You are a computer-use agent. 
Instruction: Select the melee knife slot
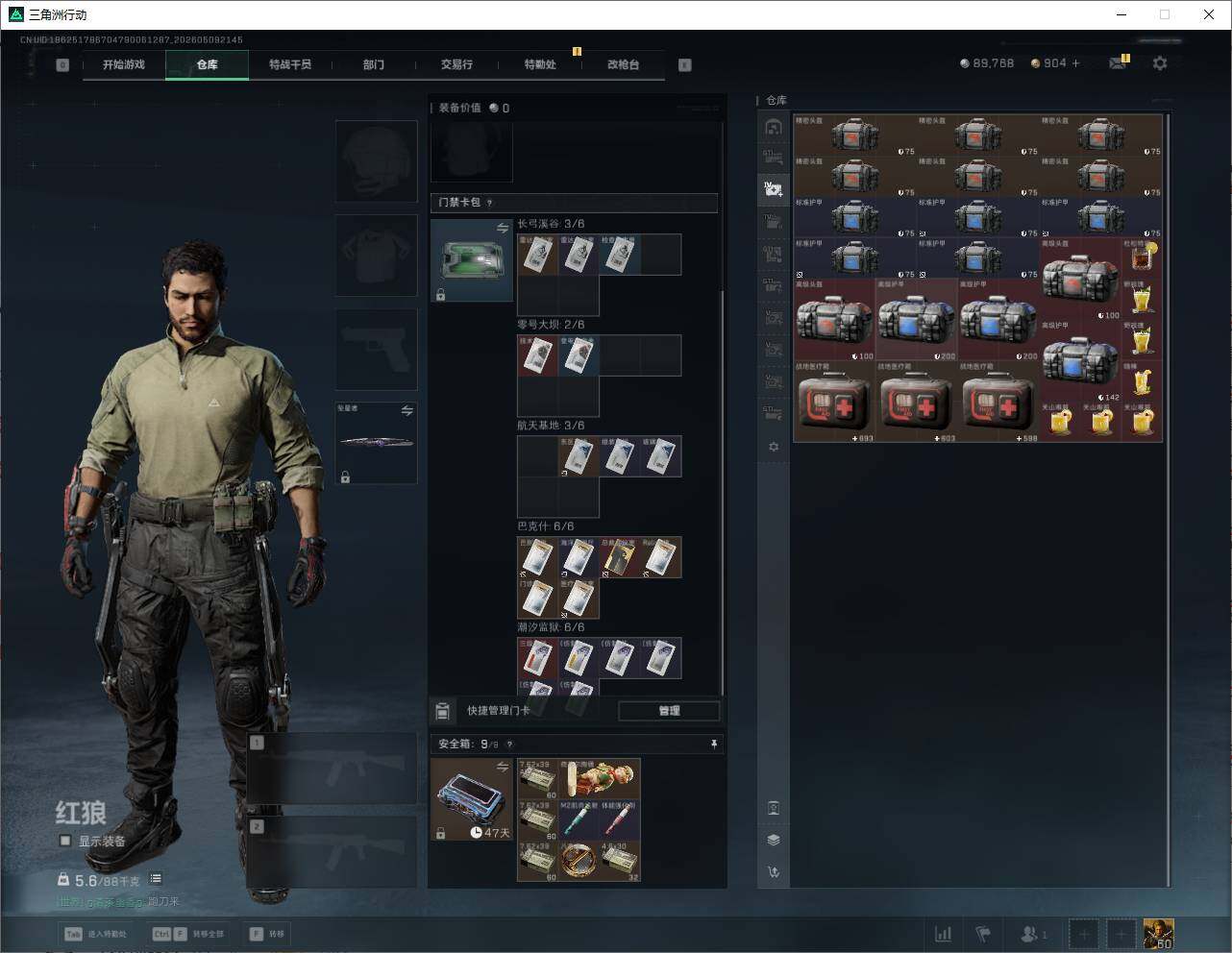click(376, 443)
